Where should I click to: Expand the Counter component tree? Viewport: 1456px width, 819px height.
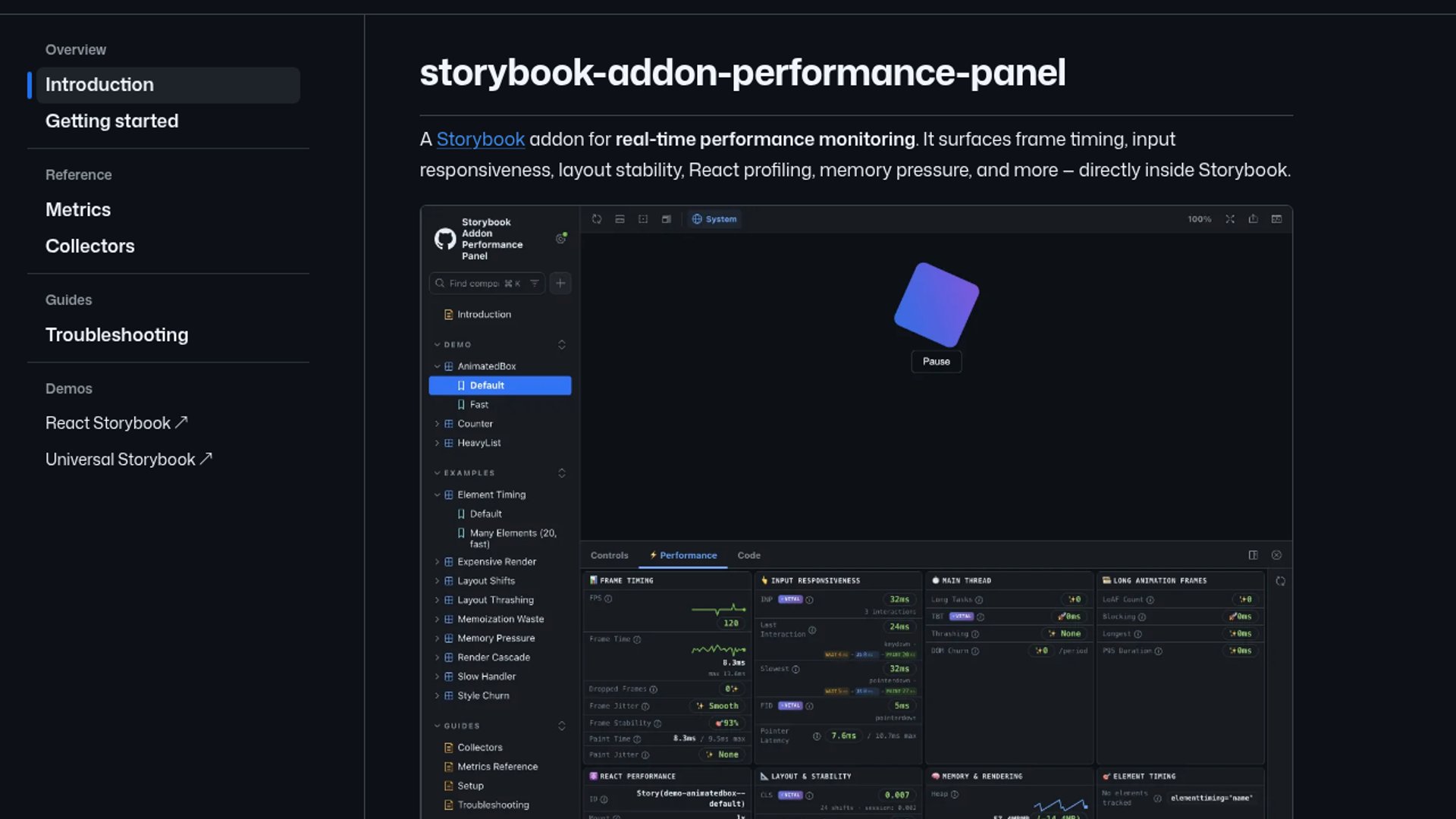click(438, 424)
